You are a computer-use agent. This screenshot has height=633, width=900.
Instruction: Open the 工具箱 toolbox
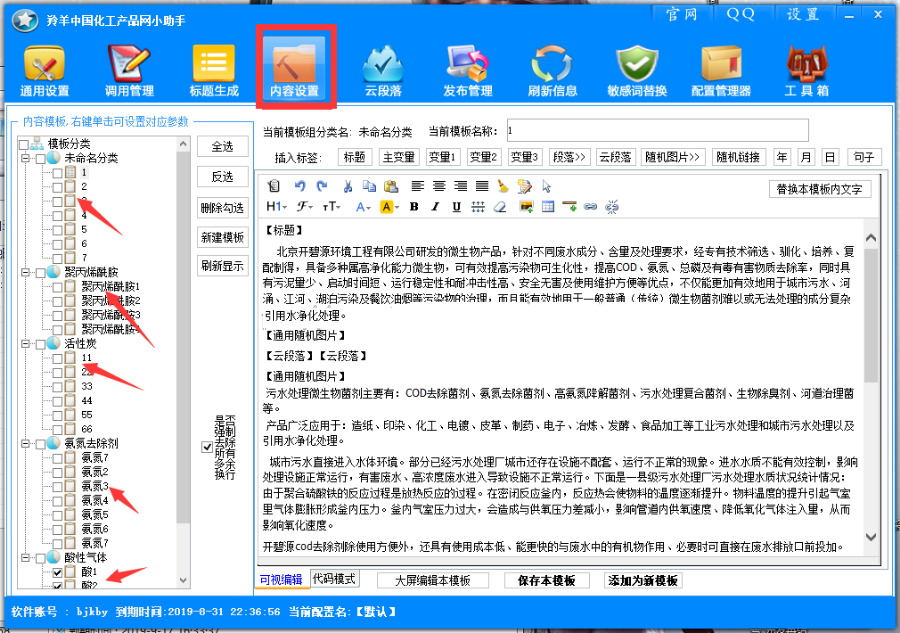tap(806, 72)
